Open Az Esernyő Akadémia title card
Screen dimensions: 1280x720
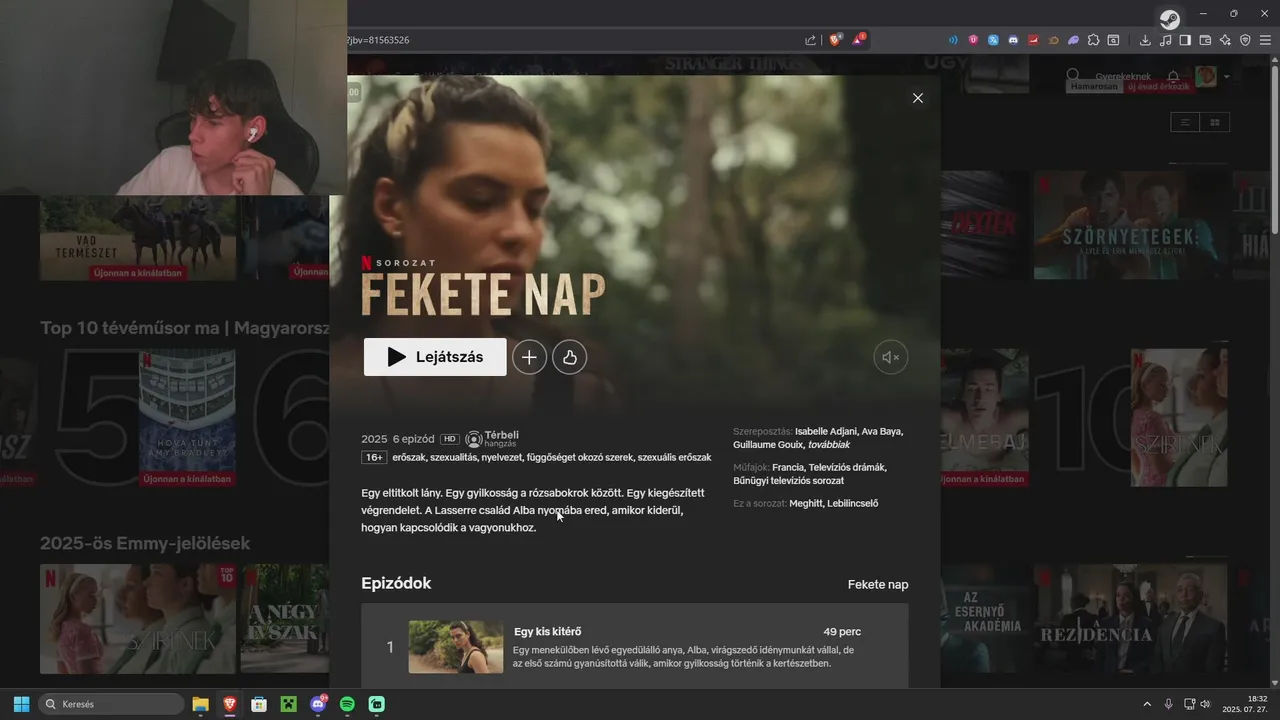point(985,619)
